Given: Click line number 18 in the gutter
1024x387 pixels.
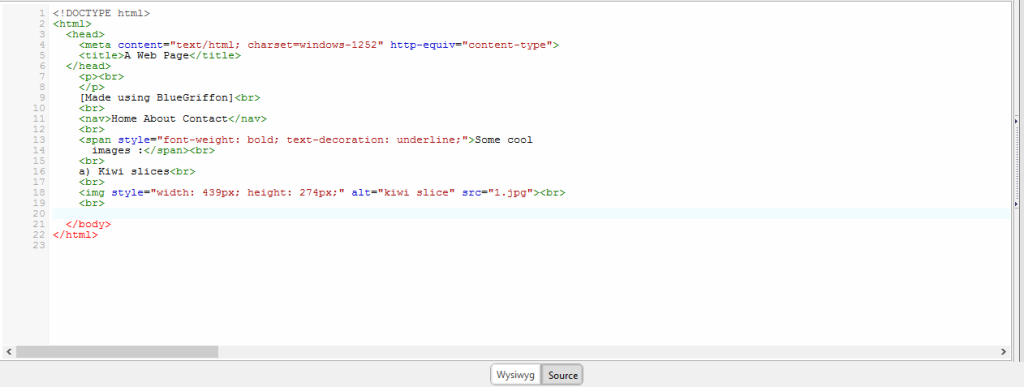Looking at the screenshot, I should point(39,193).
